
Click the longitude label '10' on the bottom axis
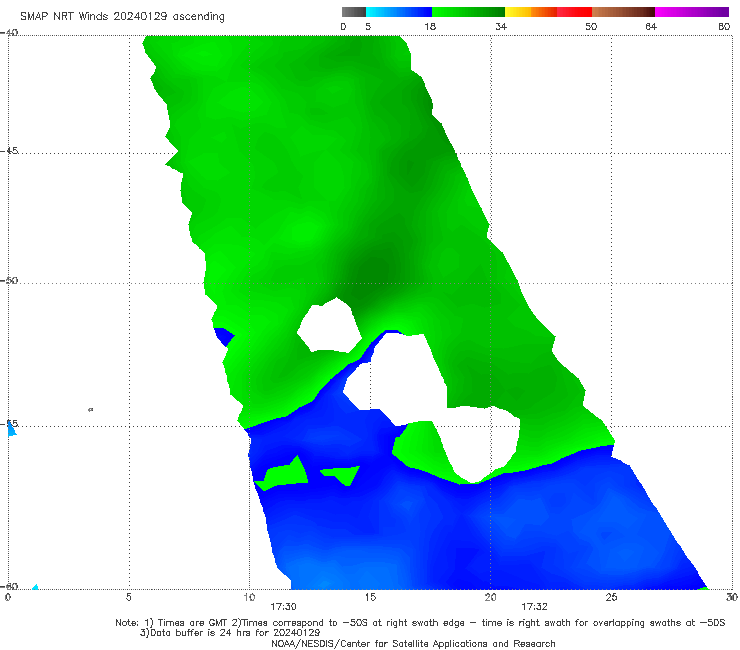pos(249,597)
